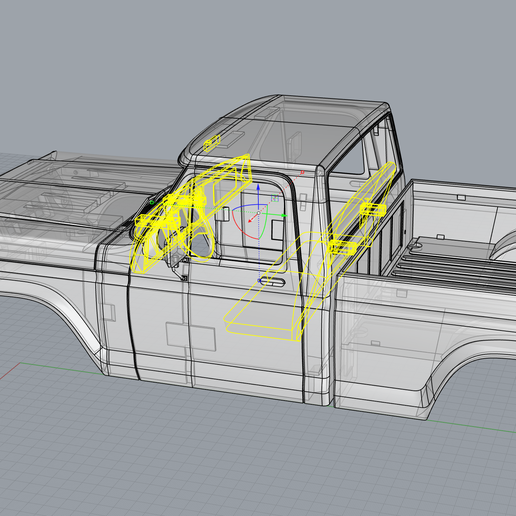Click the red X-axis scale handle

[302, 172]
